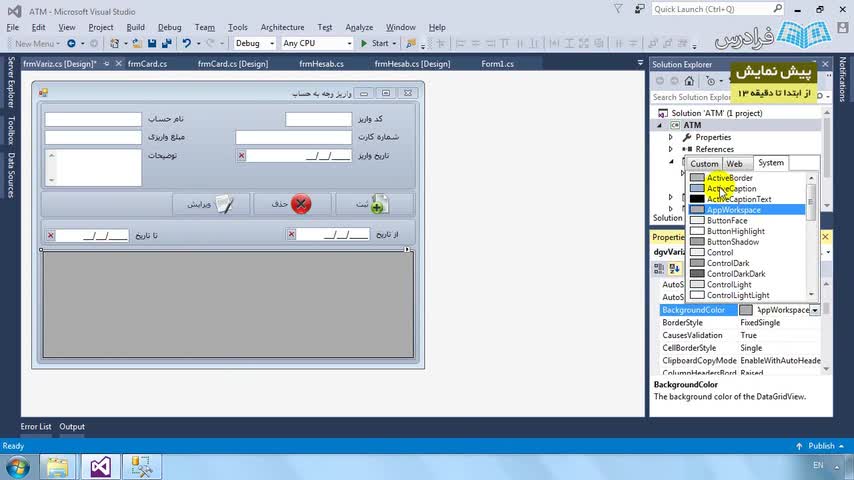Click the Quick Launch search magnifier icon
Viewport: 854px width, 480px height.
tap(777, 9)
